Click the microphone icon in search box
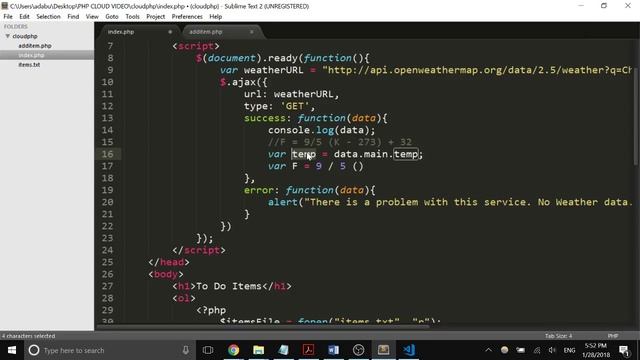This screenshot has height=360, width=640. (x=186, y=350)
